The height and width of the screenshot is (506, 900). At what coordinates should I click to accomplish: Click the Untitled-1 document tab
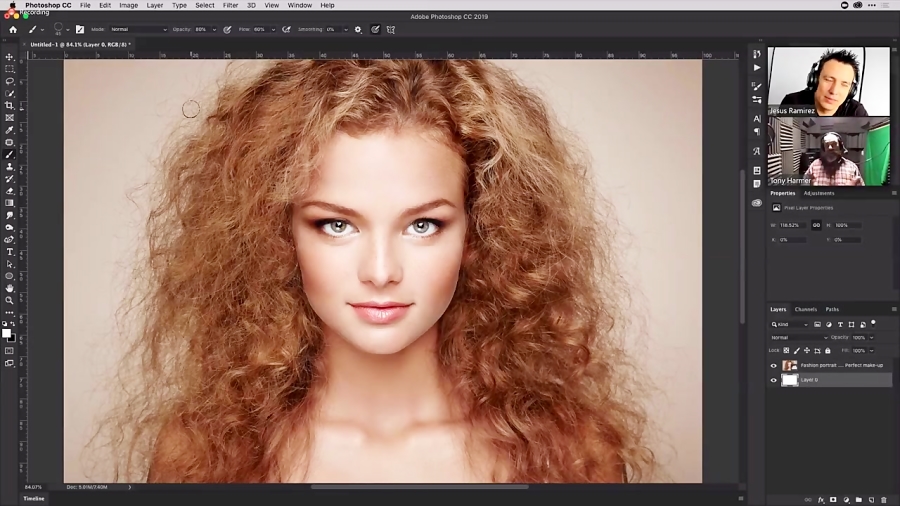pyautogui.click(x=80, y=44)
